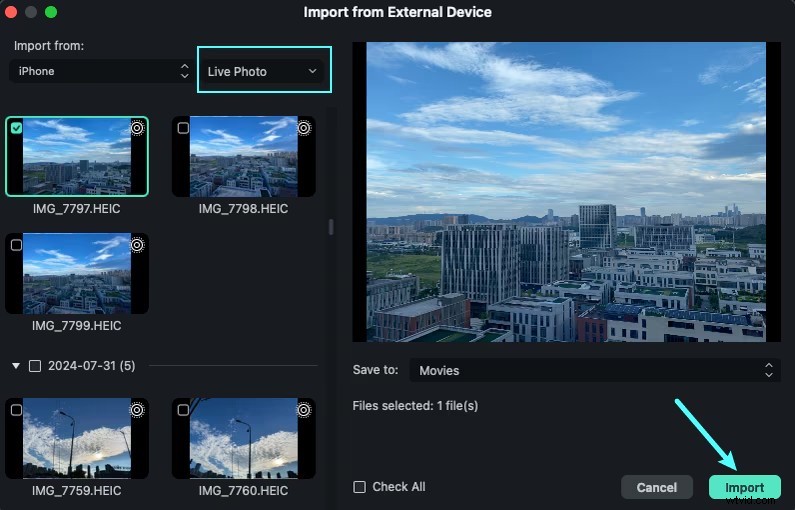Click the IMG_7798.HEIC file name

243,209
